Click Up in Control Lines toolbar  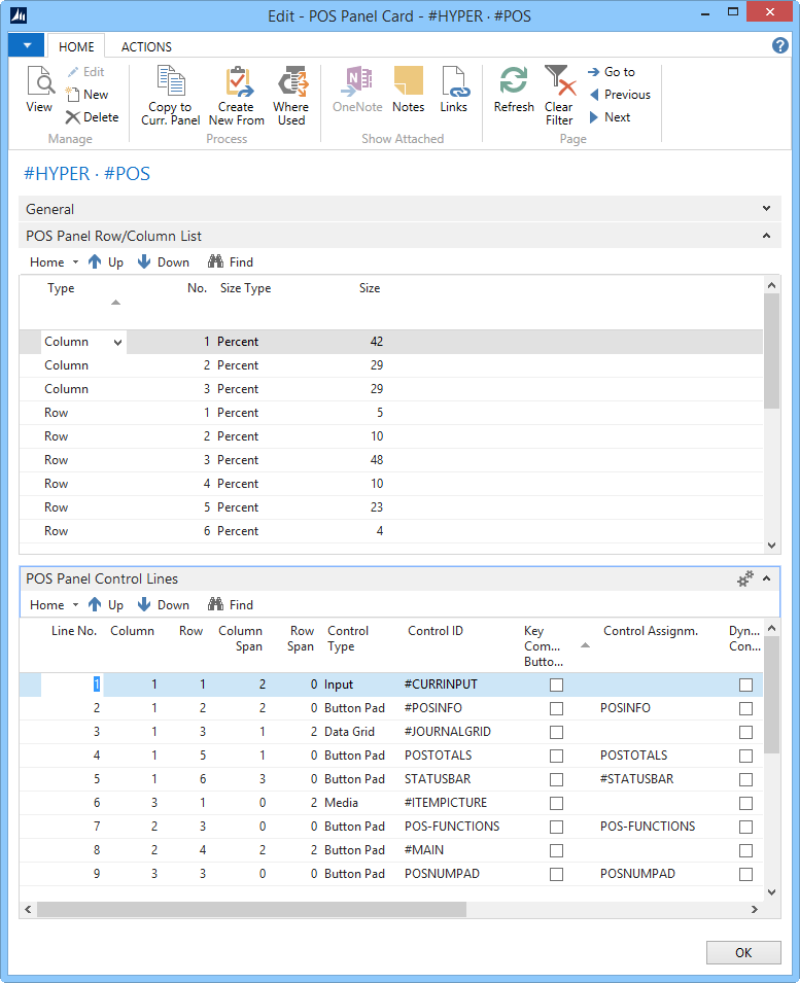[x=106, y=605]
